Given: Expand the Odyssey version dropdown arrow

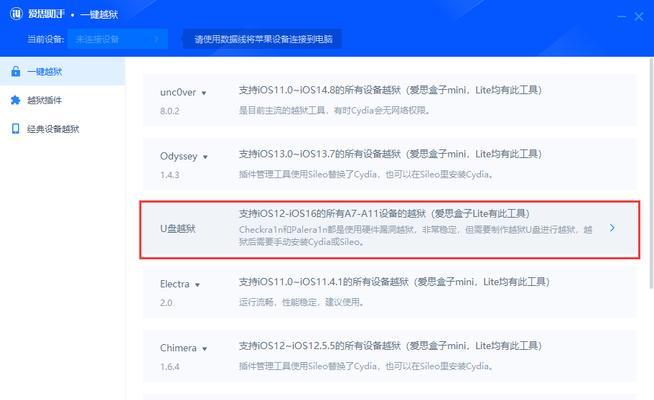Looking at the screenshot, I should pyautogui.click(x=205, y=157).
